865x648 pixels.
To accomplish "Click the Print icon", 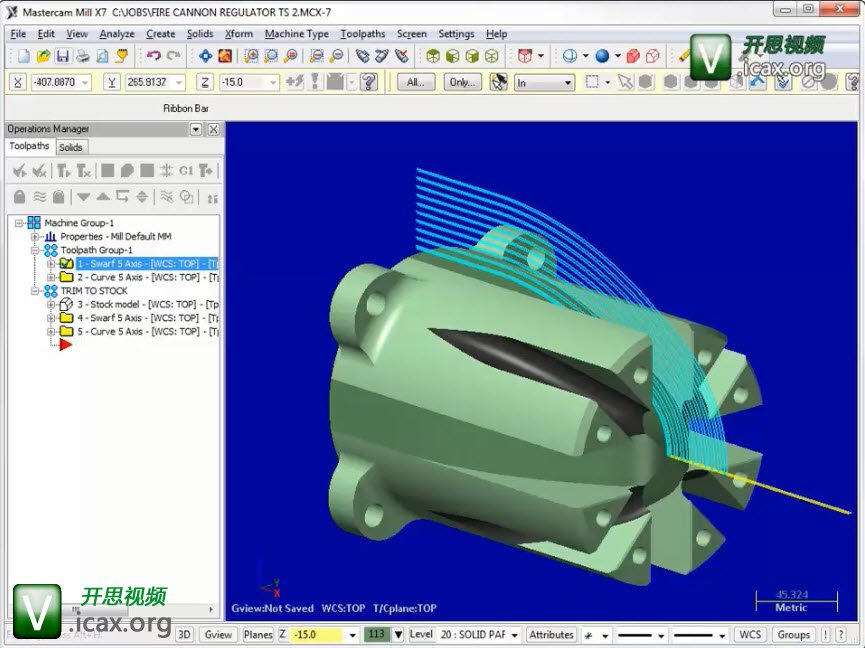I will [82, 56].
